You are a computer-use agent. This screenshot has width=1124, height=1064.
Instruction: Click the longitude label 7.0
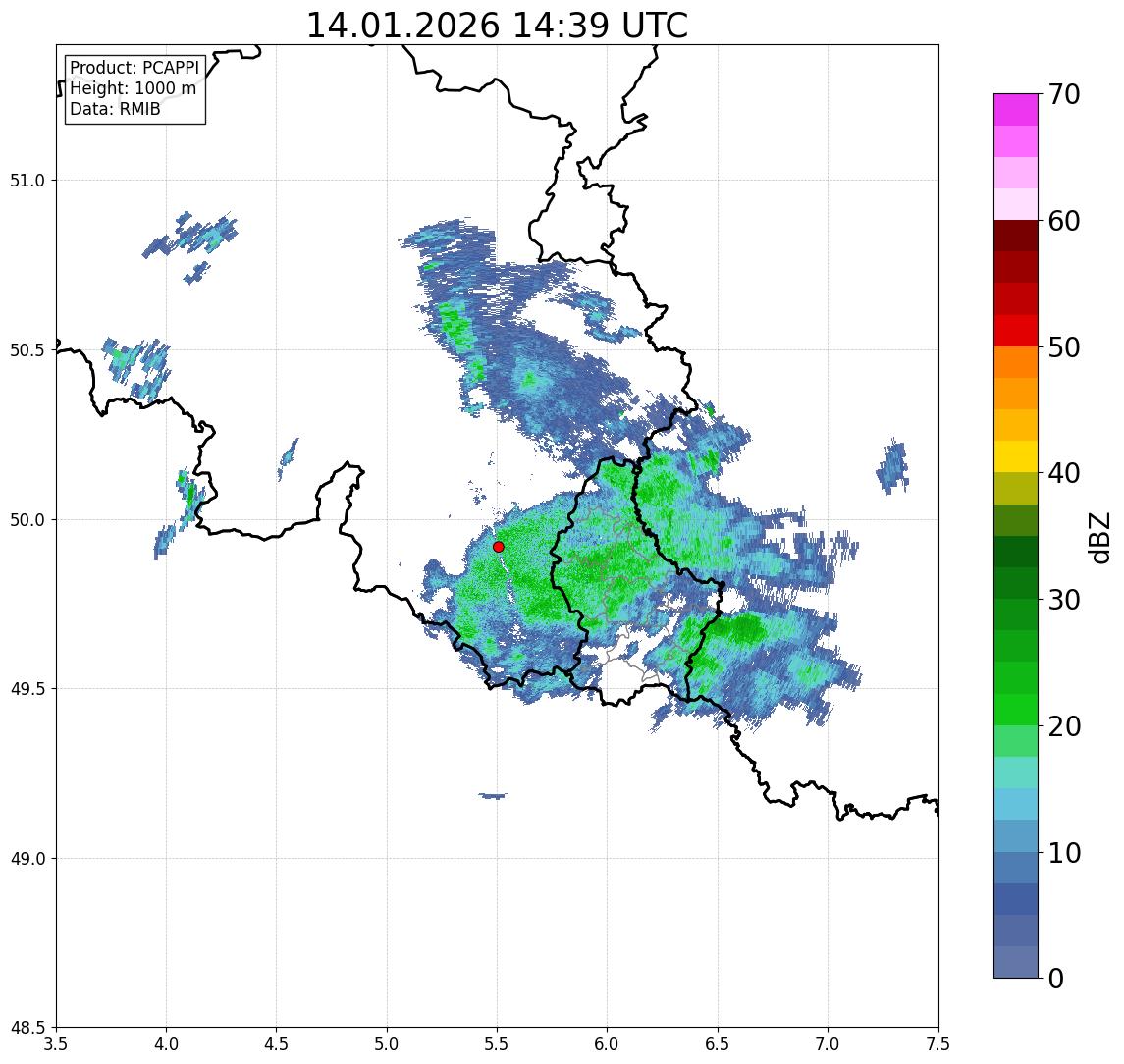(829, 1044)
